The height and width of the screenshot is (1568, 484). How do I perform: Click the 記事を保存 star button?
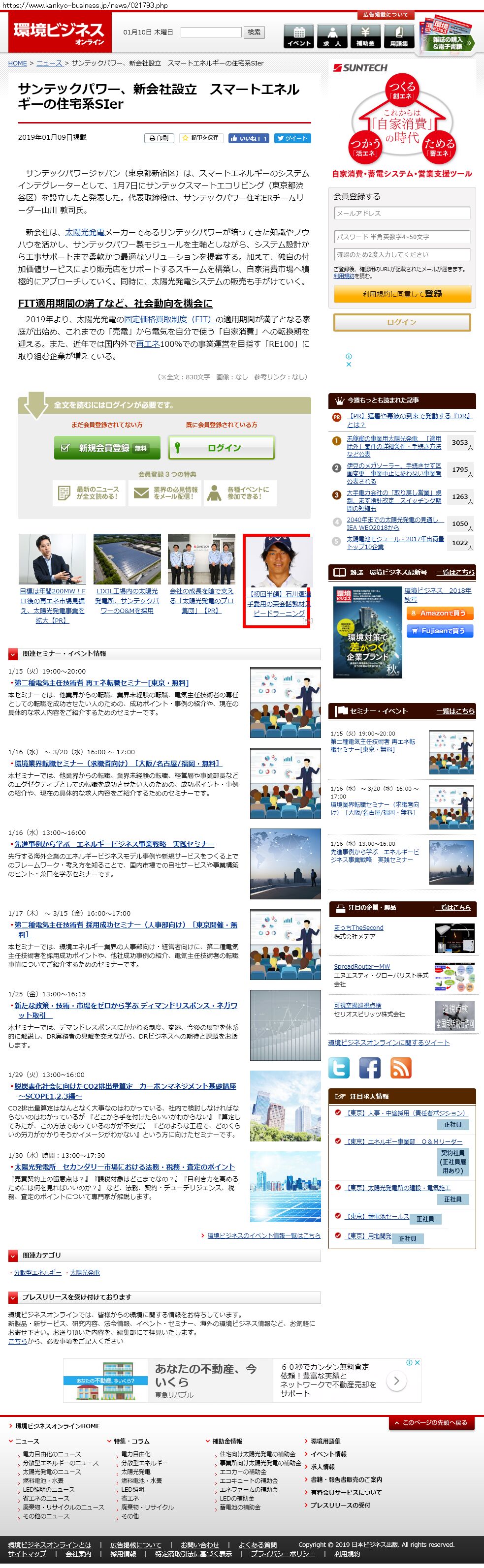click(x=201, y=138)
